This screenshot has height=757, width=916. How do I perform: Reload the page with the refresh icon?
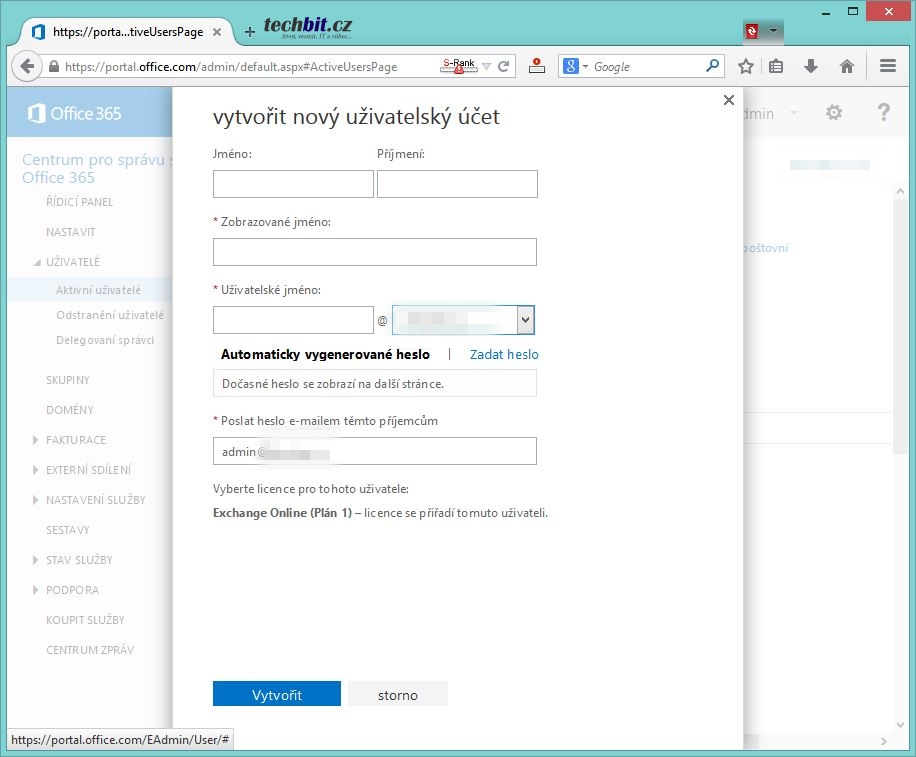(x=505, y=67)
